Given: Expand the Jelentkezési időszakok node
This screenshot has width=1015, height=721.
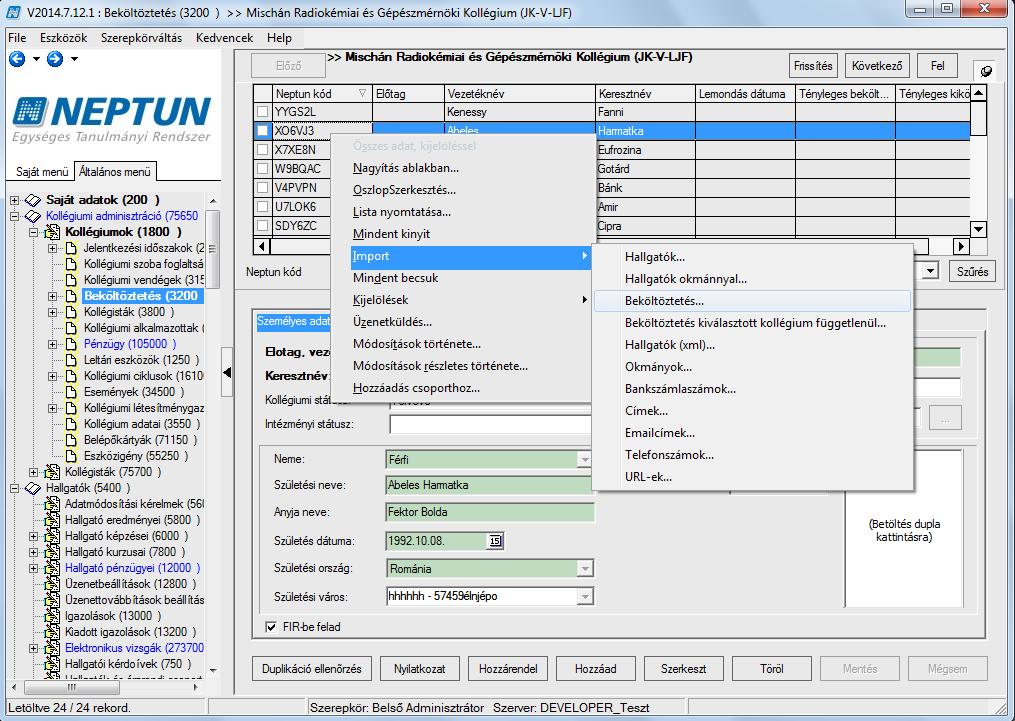Looking at the screenshot, I should pos(53,248).
